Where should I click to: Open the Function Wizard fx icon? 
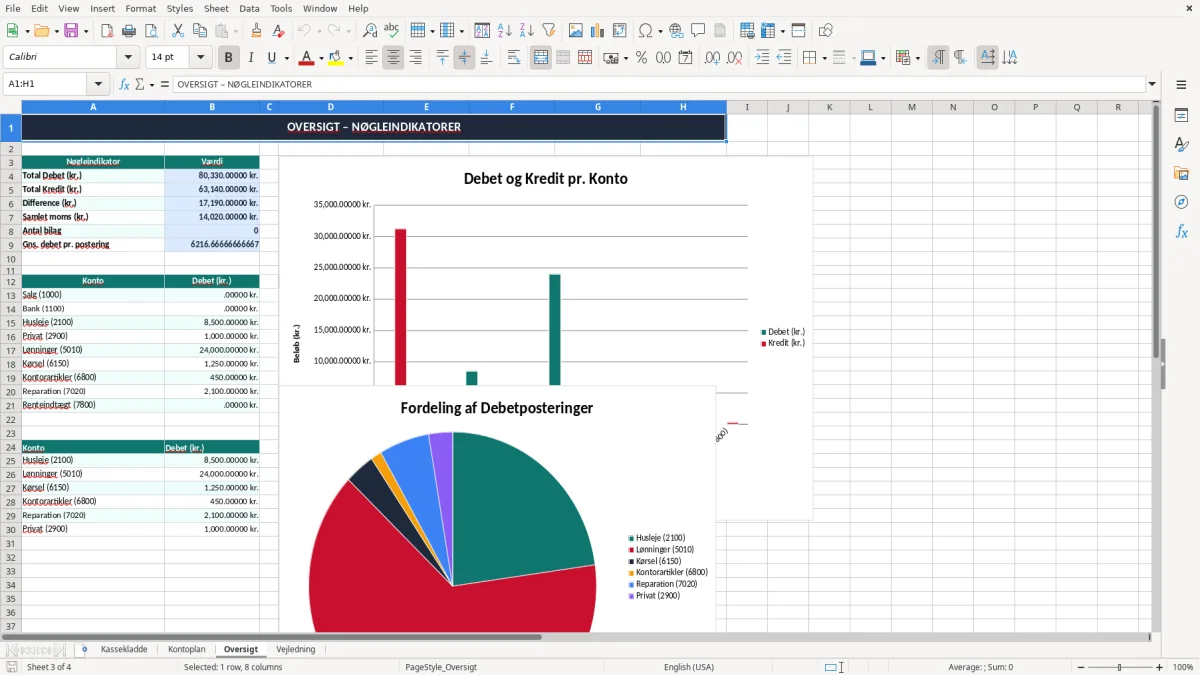[x=125, y=85]
